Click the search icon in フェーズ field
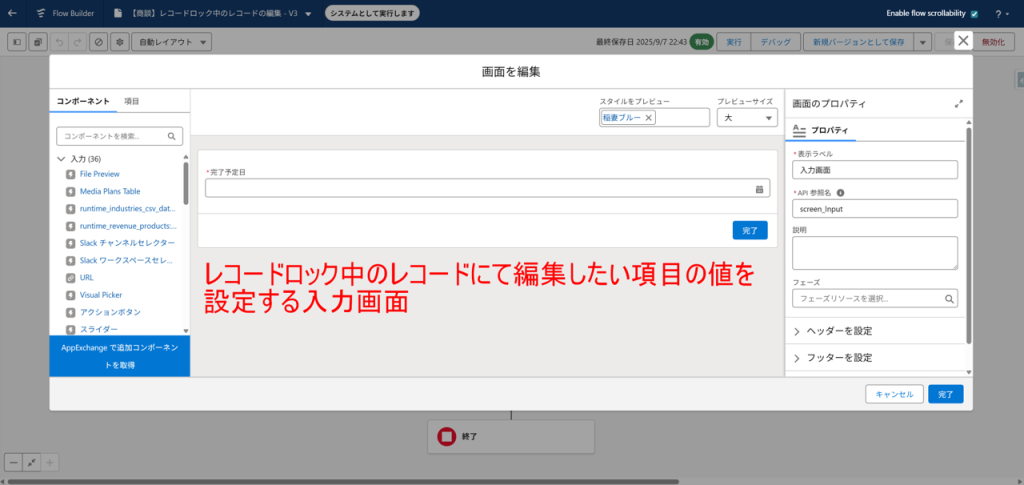 pos(948,298)
